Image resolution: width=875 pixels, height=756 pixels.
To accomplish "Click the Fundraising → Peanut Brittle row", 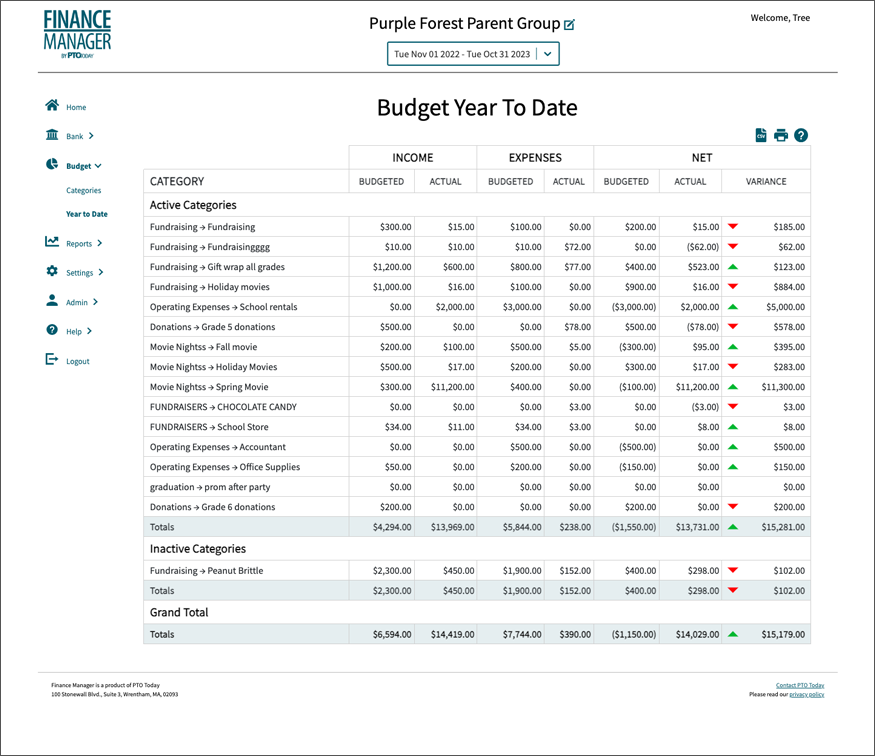I will coord(206,571).
